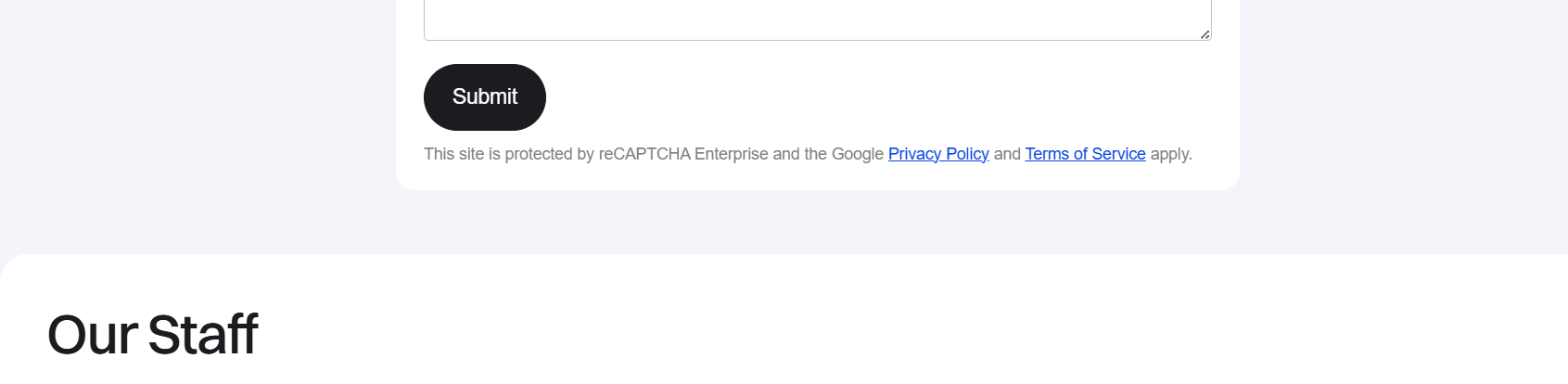Click the Our Staff heading

[x=153, y=335]
